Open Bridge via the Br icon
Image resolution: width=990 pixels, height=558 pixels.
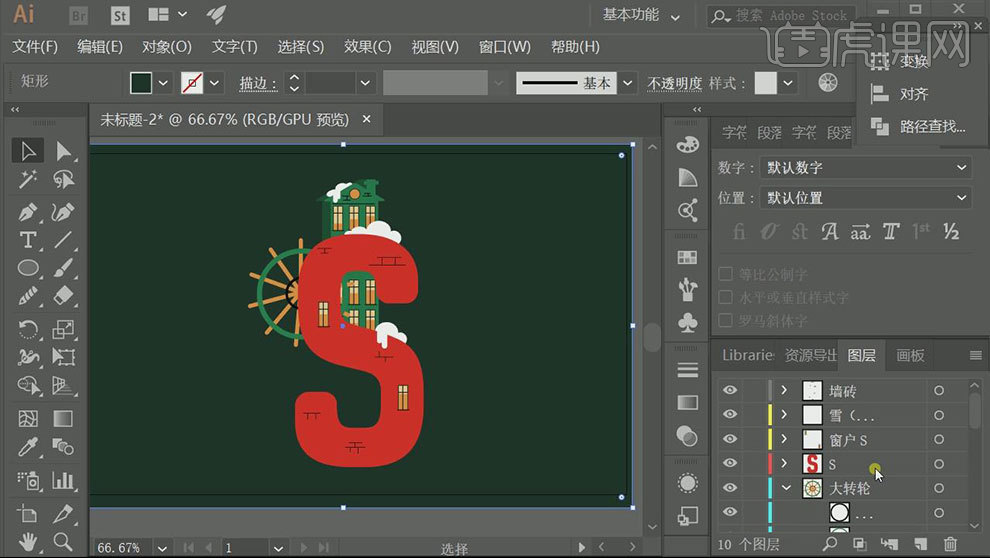point(79,15)
